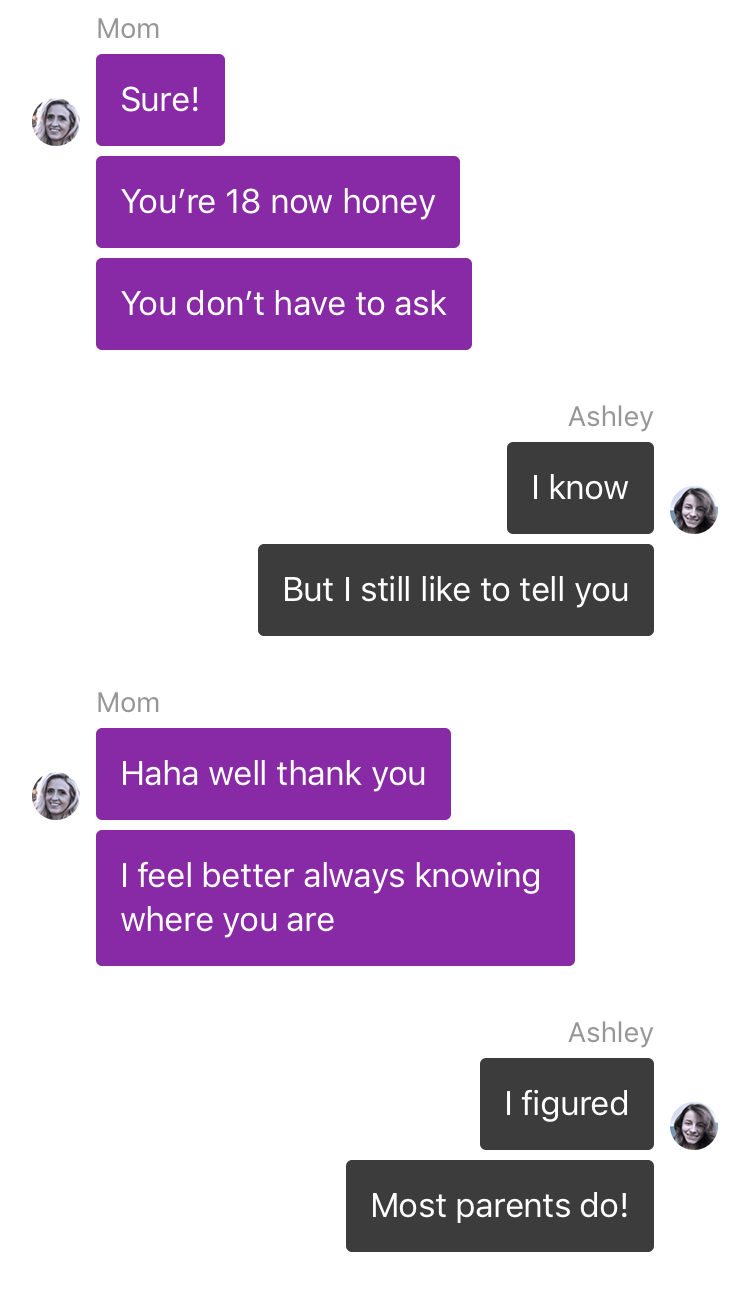Click the 'Mom' label above 'Haha well thank you'

[128, 703]
